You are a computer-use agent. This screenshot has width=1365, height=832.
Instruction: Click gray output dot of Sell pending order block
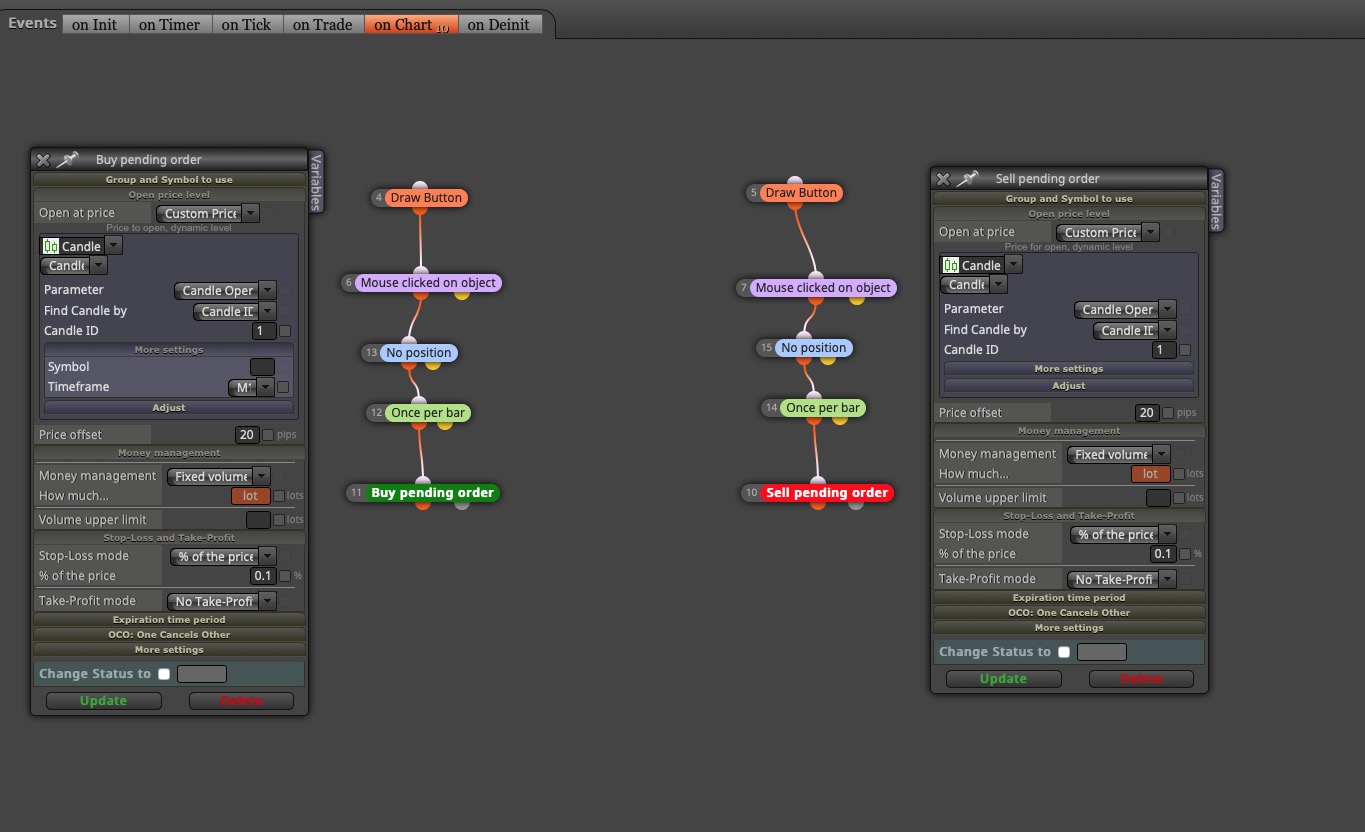click(856, 504)
